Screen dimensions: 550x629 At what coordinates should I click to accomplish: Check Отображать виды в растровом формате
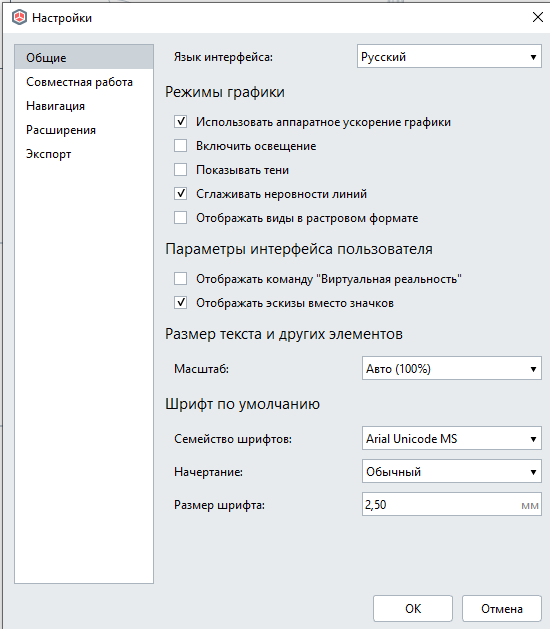181,218
